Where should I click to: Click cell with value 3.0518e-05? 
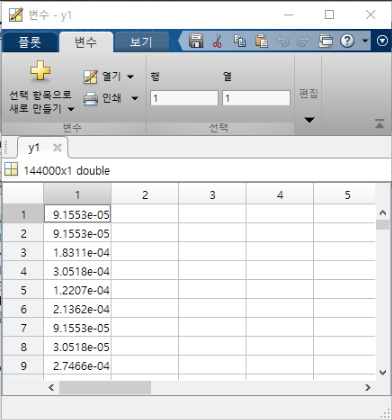point(77,347)
